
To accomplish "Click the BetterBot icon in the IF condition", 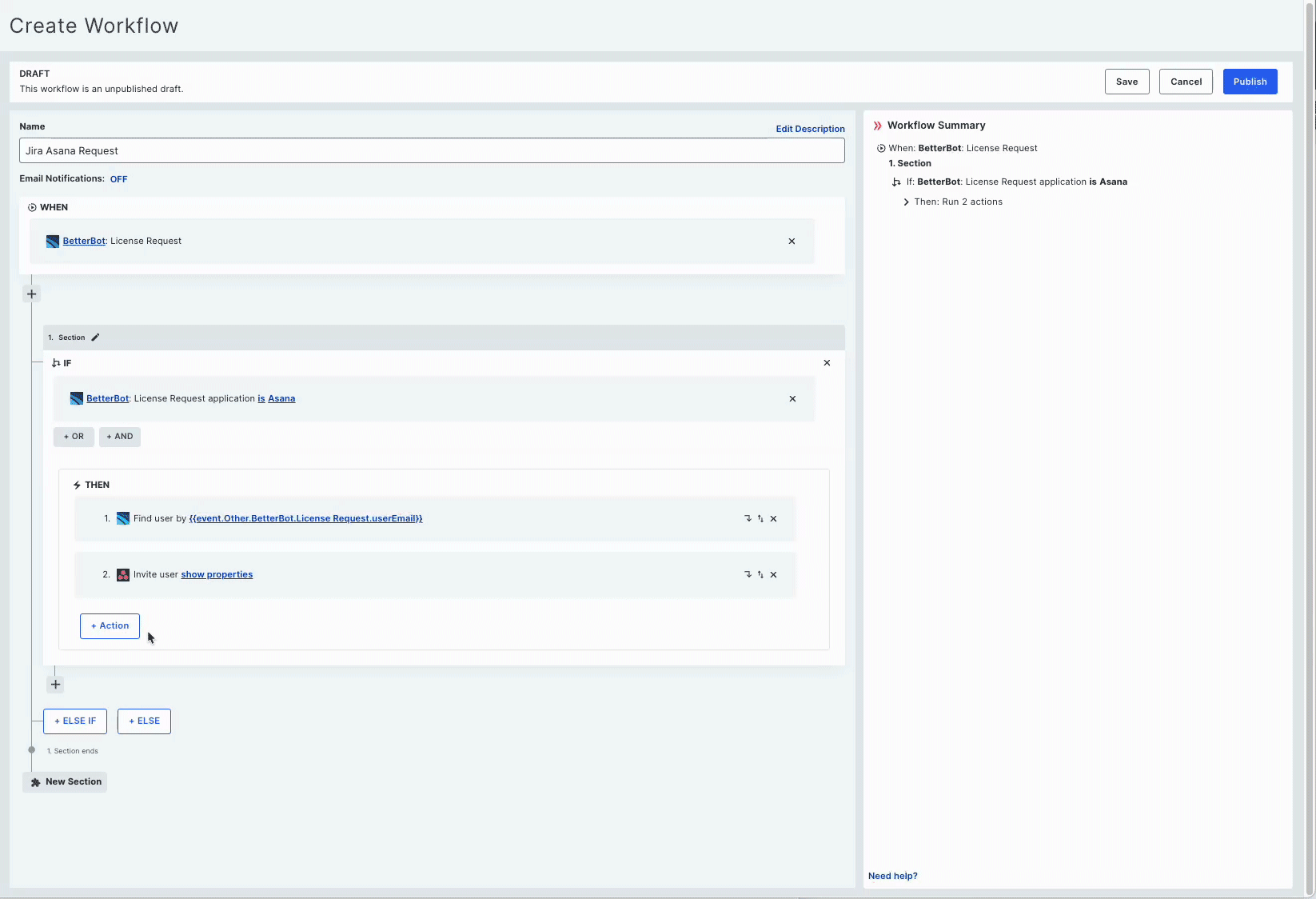I will pyautogui.click(x=77, y=398).
